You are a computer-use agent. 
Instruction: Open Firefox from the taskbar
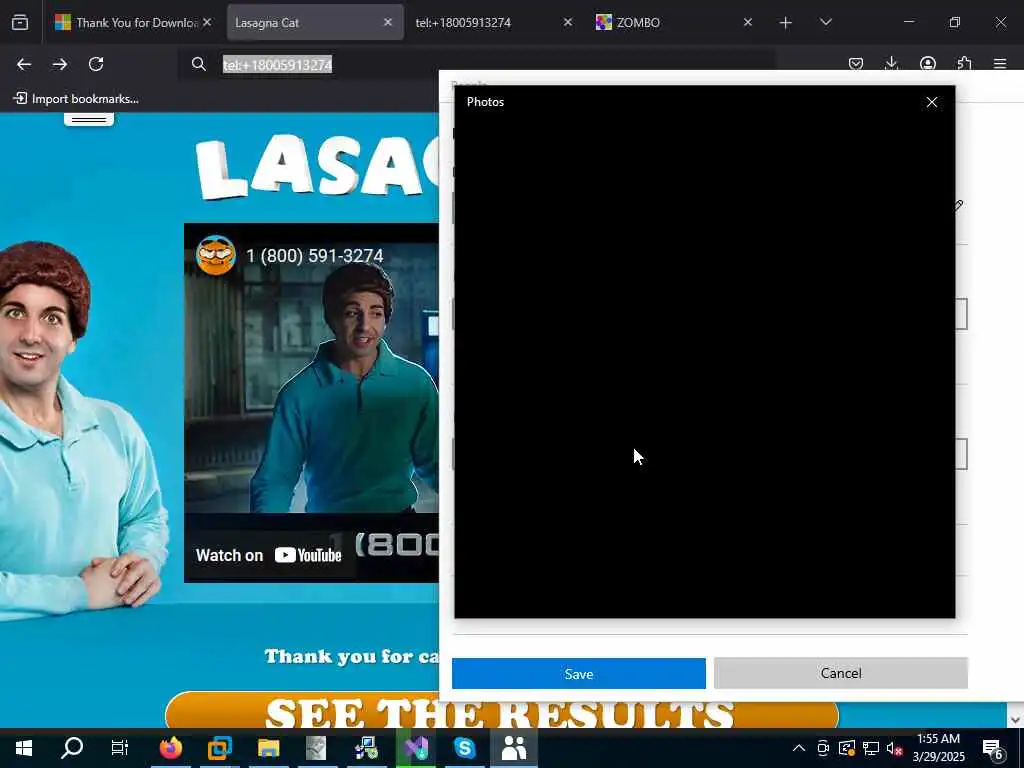click(170, 748)
